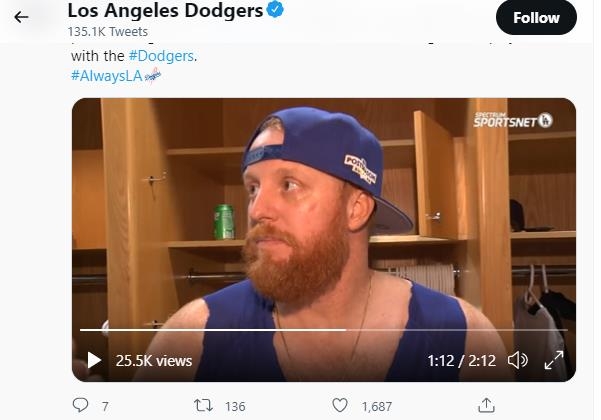Viewport: 601px width, 420px height.
Task: Reply using the comment bubble icon
Action: coord(81,405)
